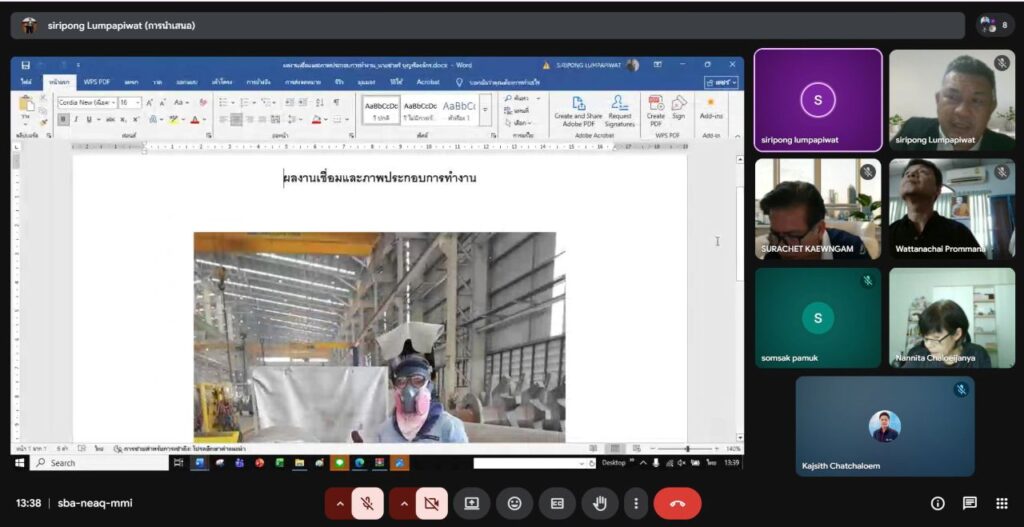The height and width of the screenshot is (527, 1024).
Task: Open the chat with everyone panel
Action: click(969, 503)
